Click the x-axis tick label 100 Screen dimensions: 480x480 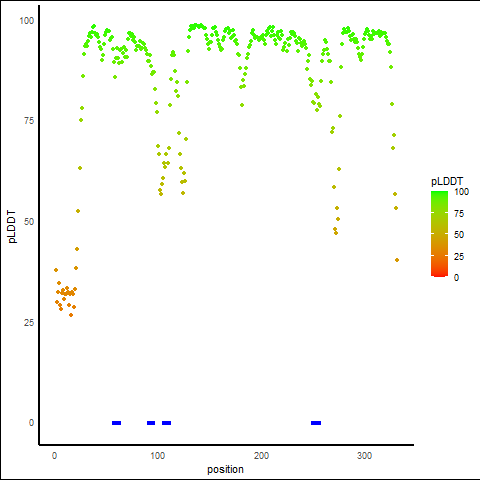click(158, 456)
